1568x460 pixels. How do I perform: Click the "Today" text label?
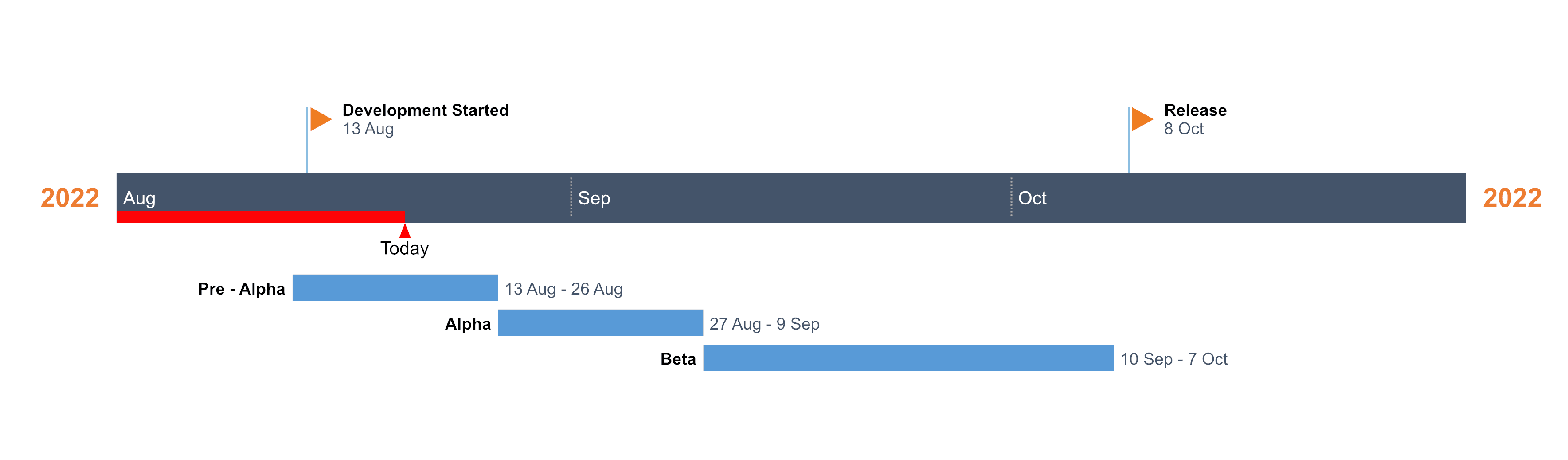[404, 248]
